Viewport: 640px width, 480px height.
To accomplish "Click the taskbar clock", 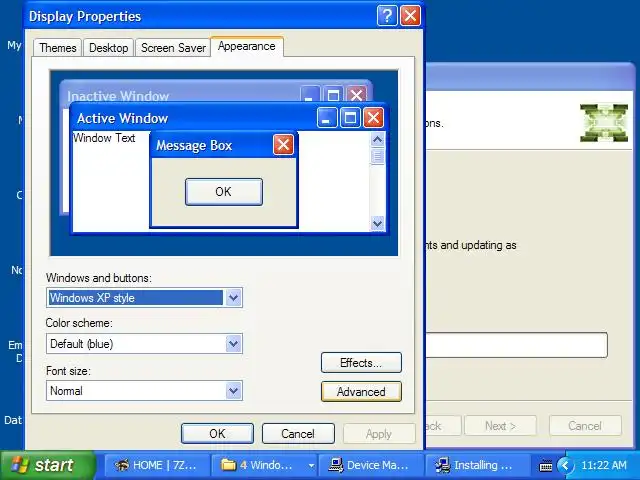I will [x=604, y=465].
